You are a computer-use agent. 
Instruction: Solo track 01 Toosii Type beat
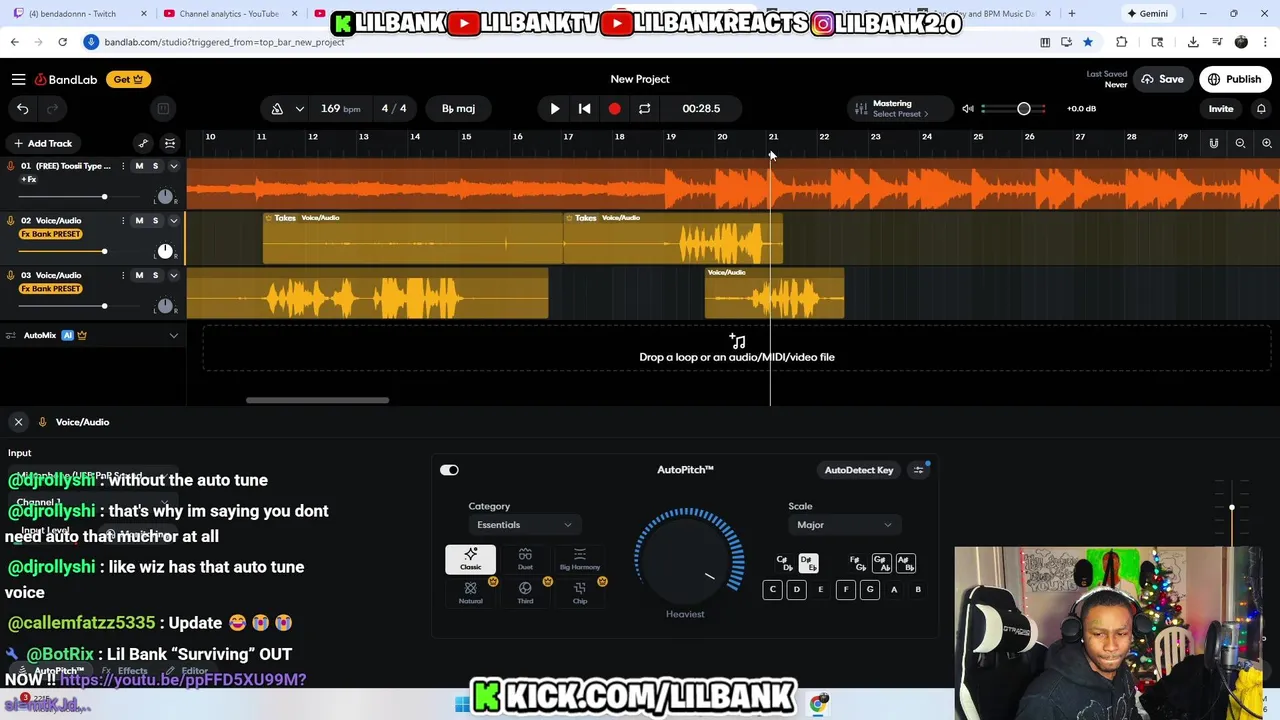click(x=155, y=166)
